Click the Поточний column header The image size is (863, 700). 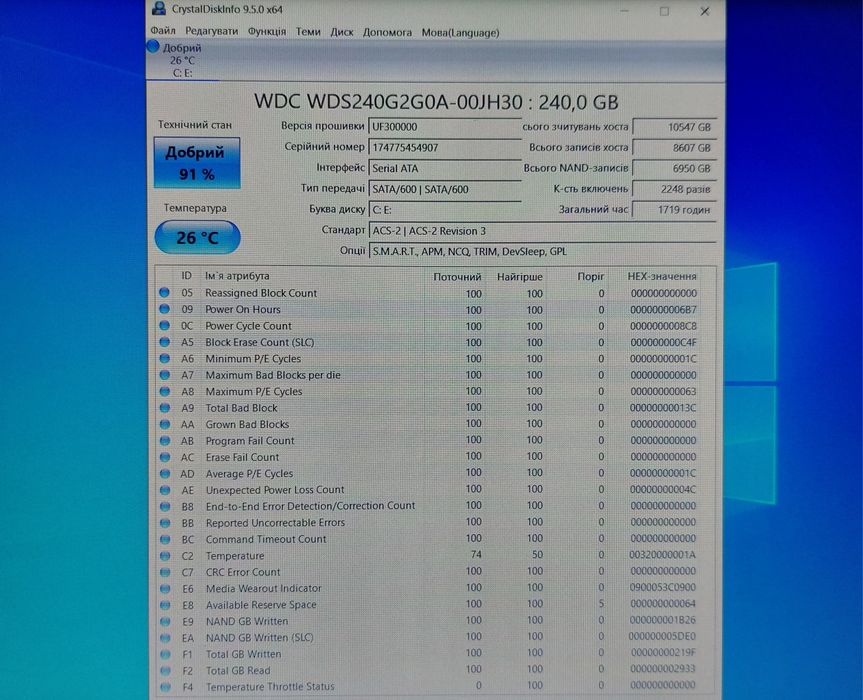[x=457, y=277]
